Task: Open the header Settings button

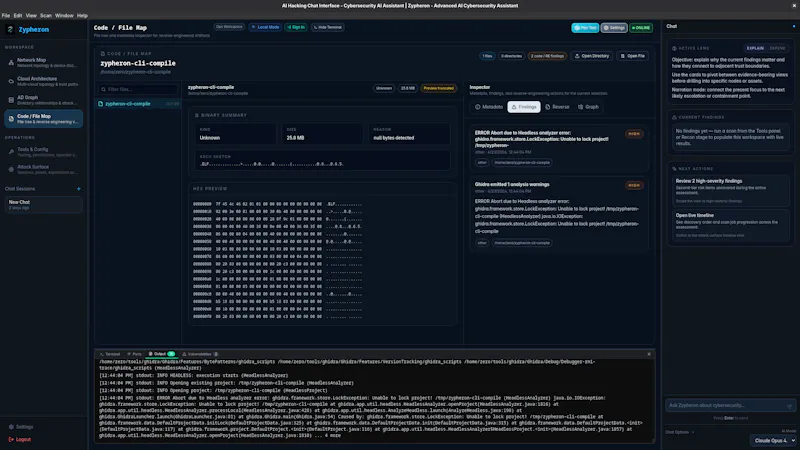Action: point(614,28)
